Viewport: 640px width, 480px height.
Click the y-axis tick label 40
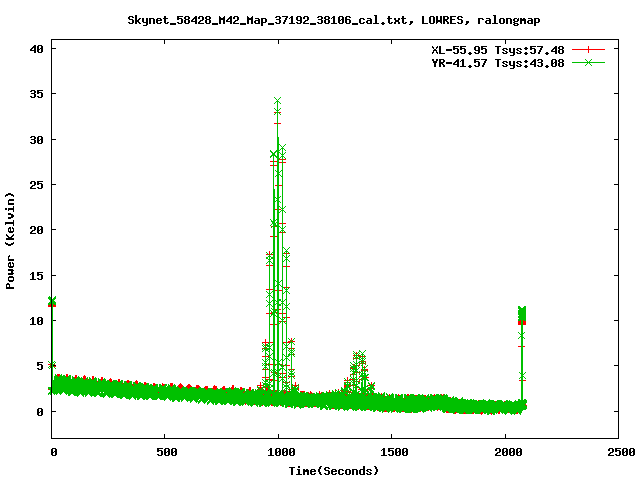tap(37, 49)
